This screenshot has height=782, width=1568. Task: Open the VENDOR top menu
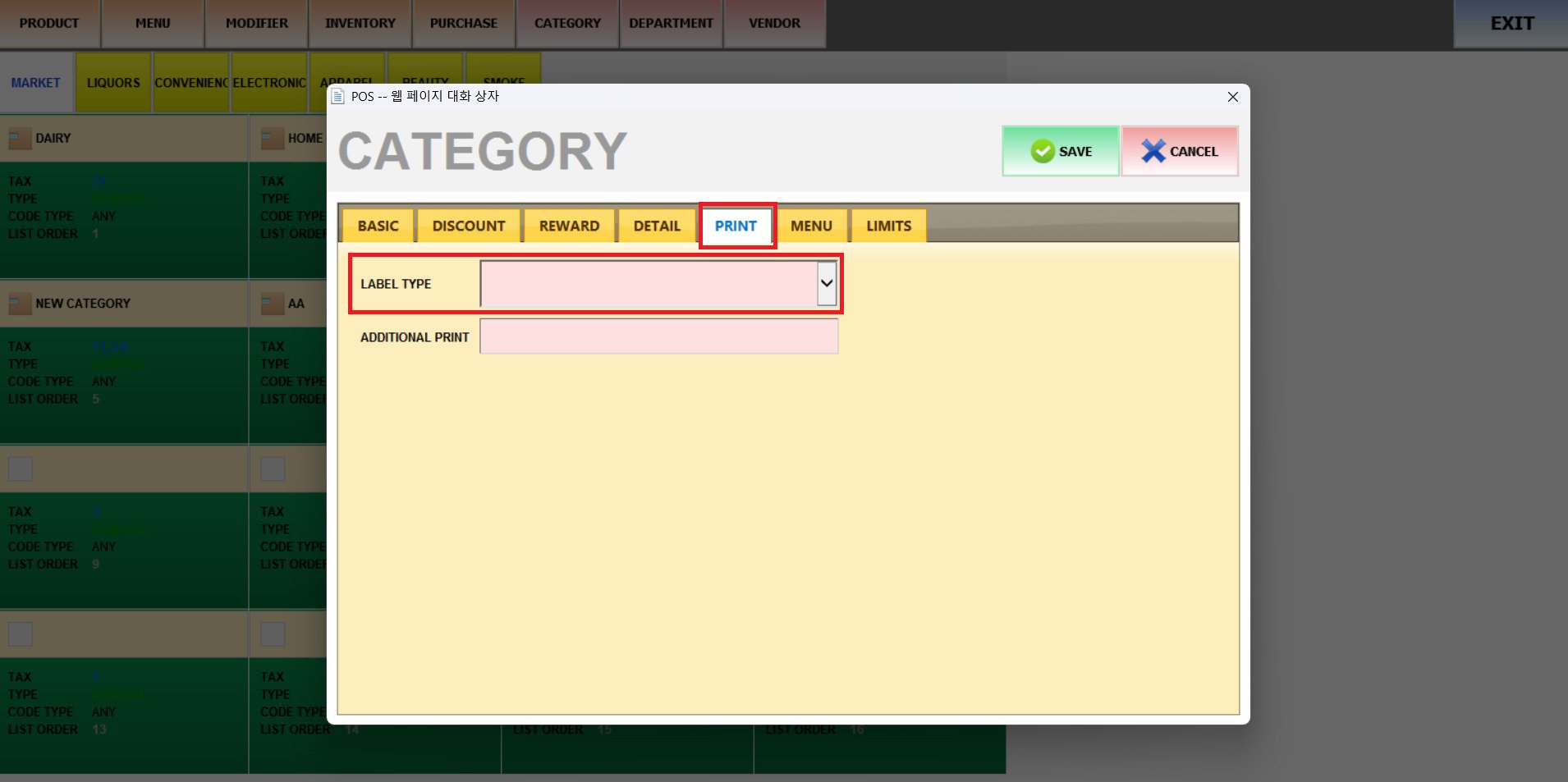(x=774, y=23)
